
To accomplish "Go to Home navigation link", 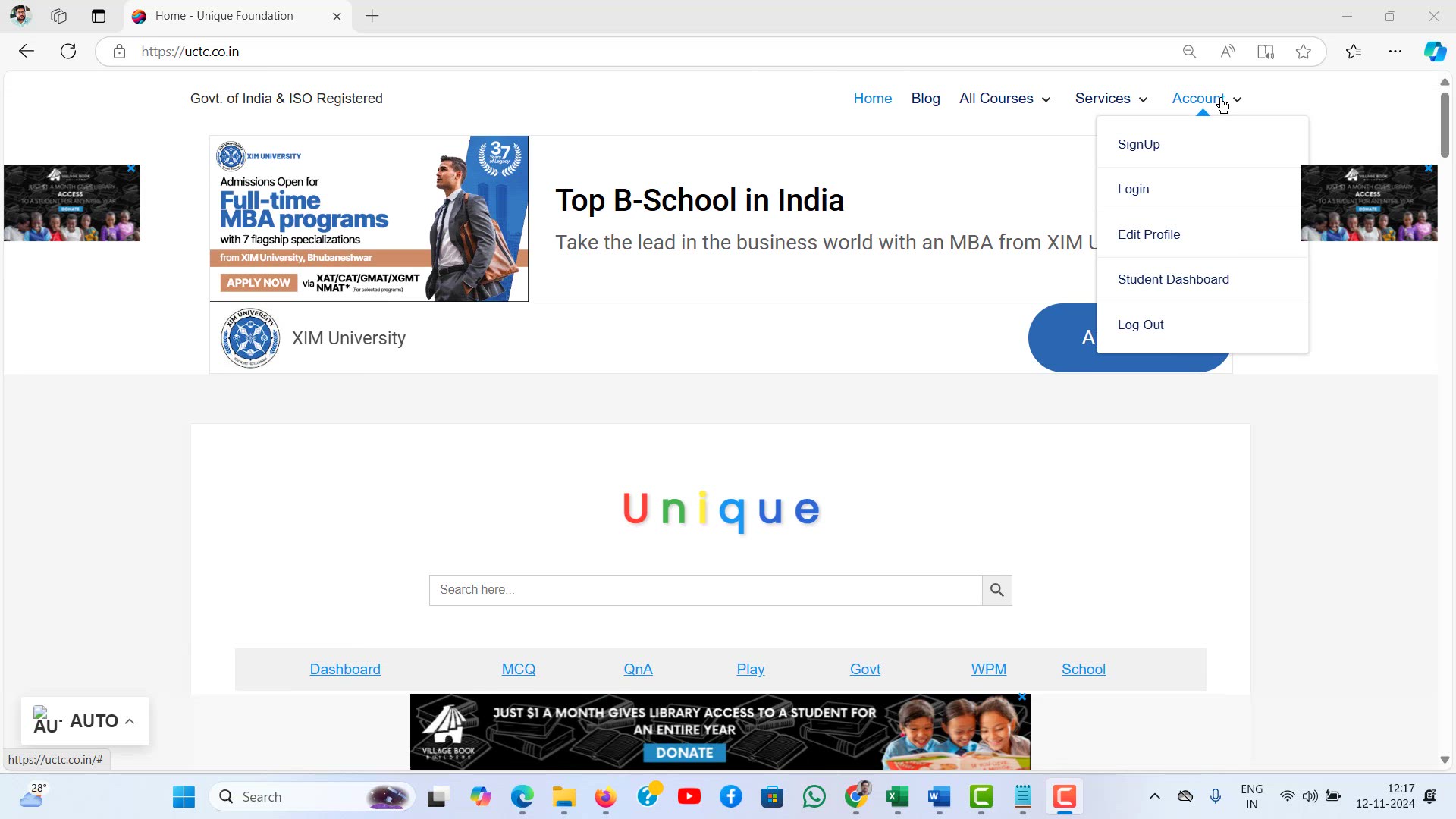I will [x=872, y=99].
